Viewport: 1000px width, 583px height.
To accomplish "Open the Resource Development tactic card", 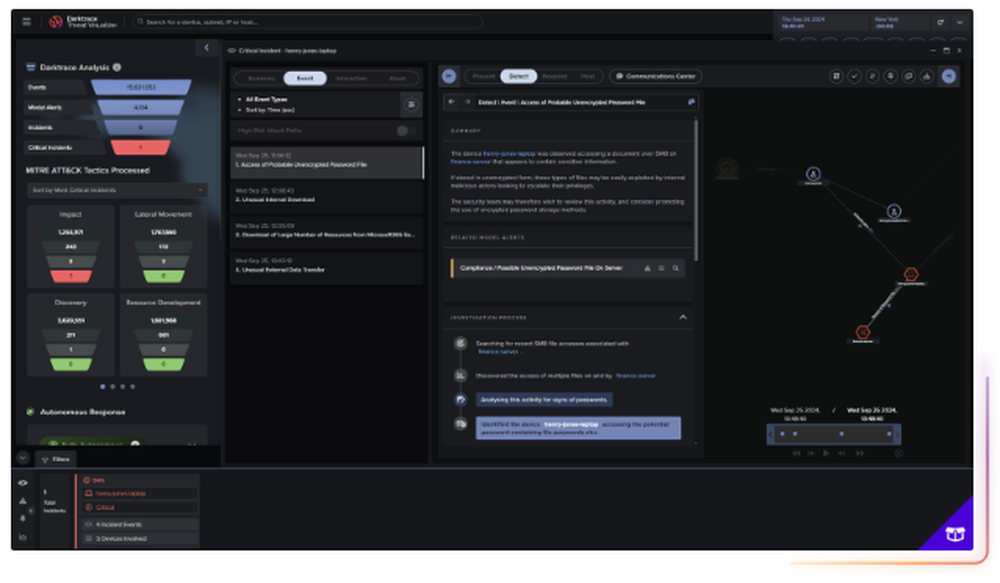I will (163, 334).
